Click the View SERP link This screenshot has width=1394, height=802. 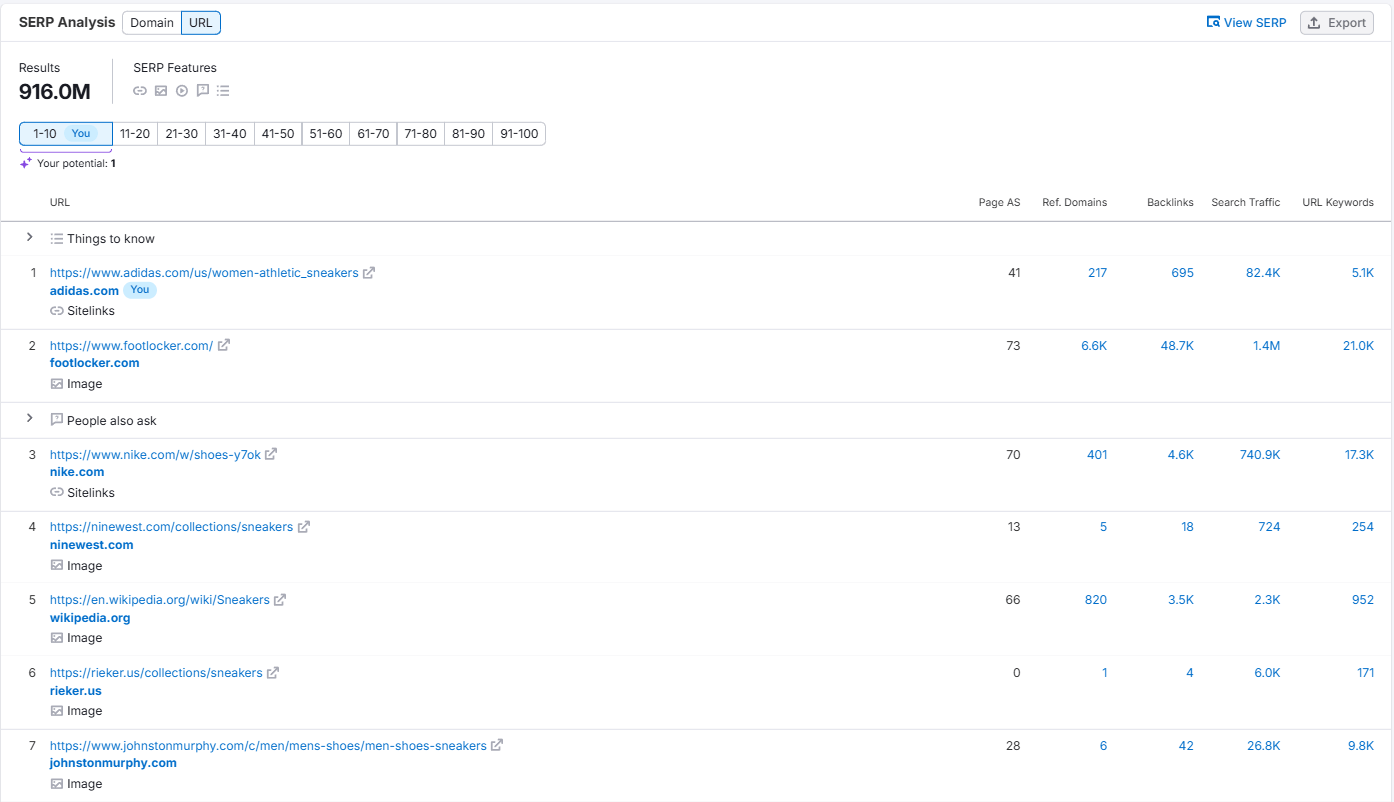tap(1247, 23)
